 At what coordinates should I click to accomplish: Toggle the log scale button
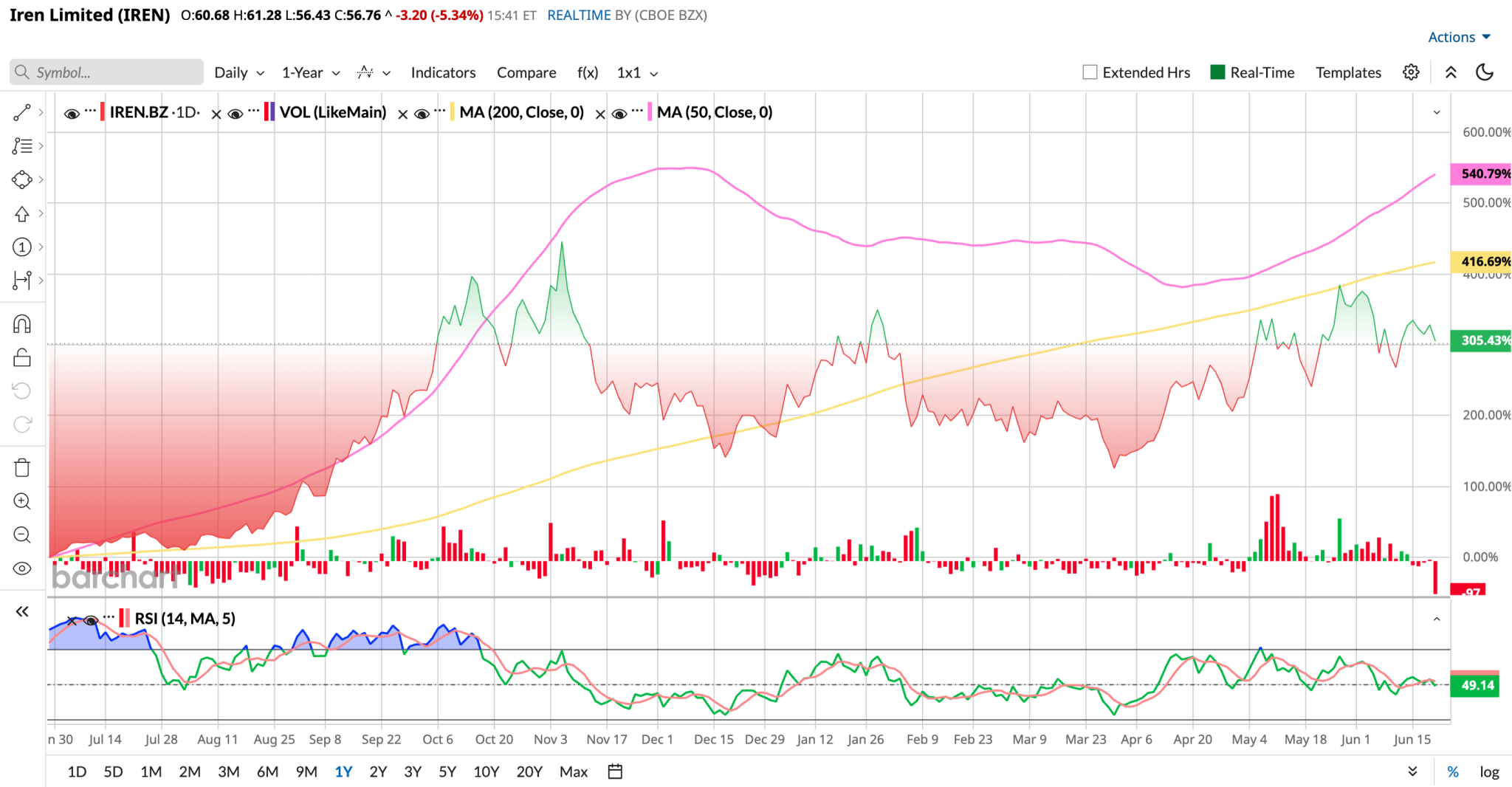coord(1489,771)
